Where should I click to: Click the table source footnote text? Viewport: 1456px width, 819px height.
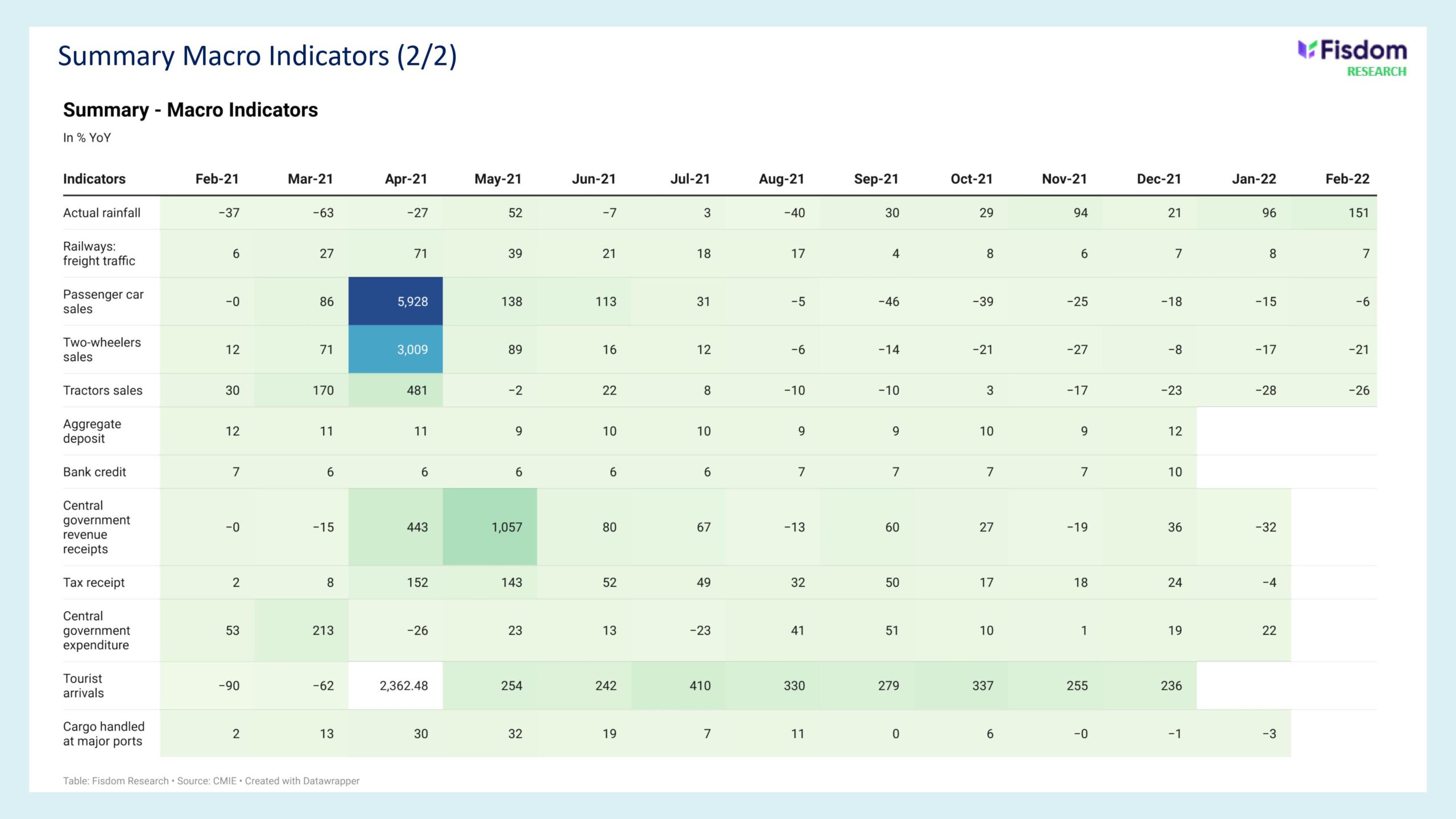coord(211,781)
